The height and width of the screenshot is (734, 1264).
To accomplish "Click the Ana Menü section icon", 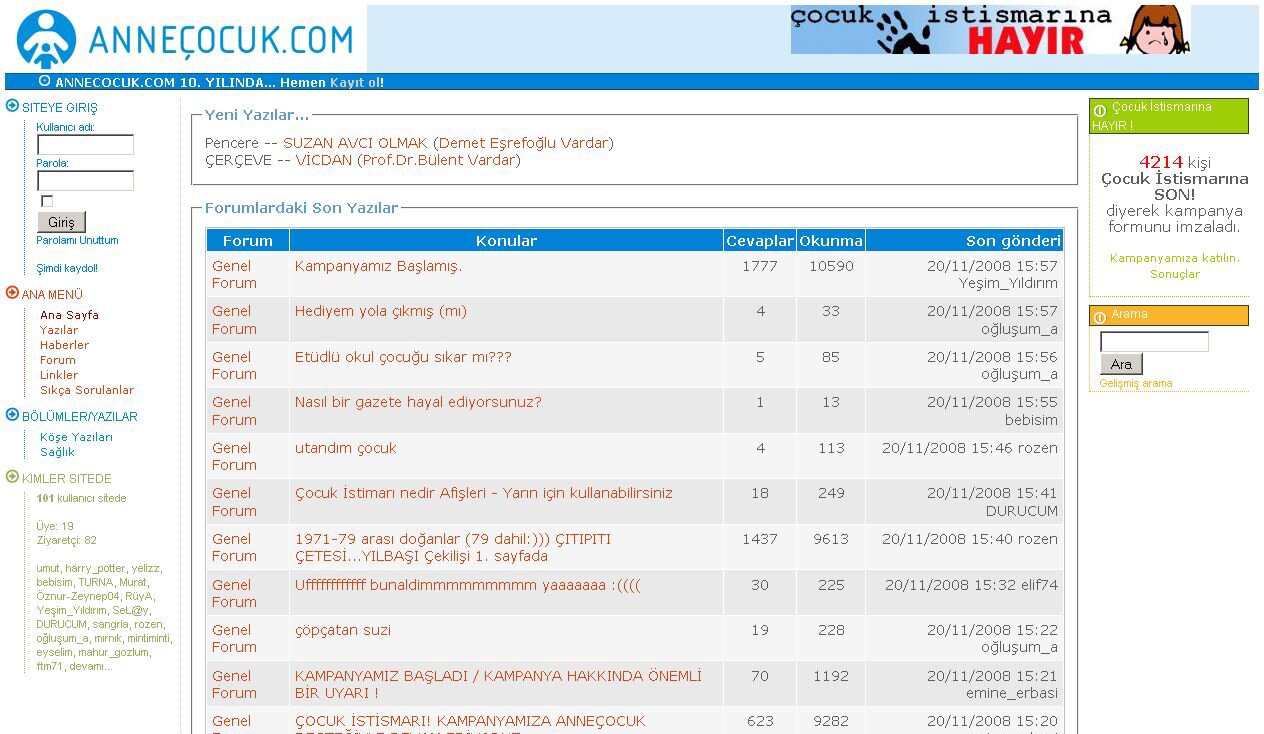I will [x=12, y=293].
